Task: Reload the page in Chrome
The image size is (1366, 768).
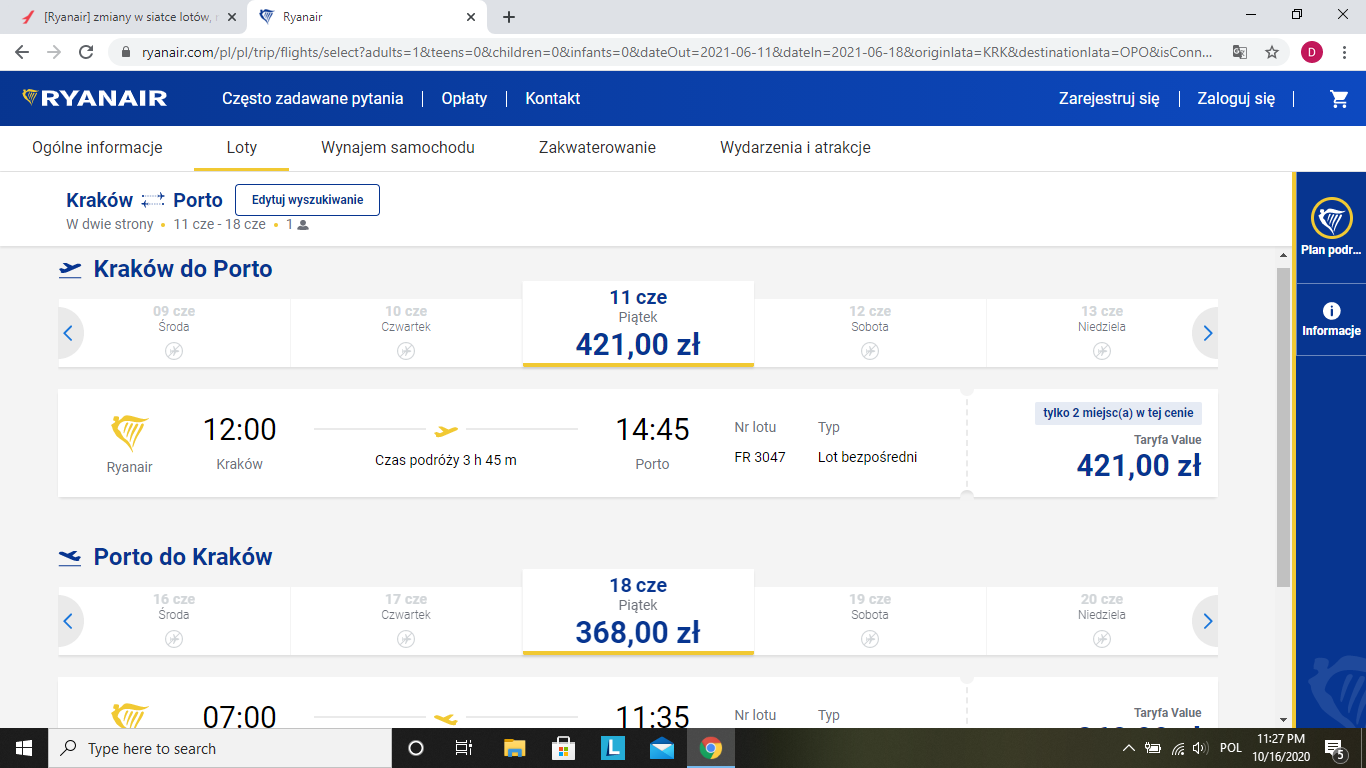Action: click(x=87, y=52)
